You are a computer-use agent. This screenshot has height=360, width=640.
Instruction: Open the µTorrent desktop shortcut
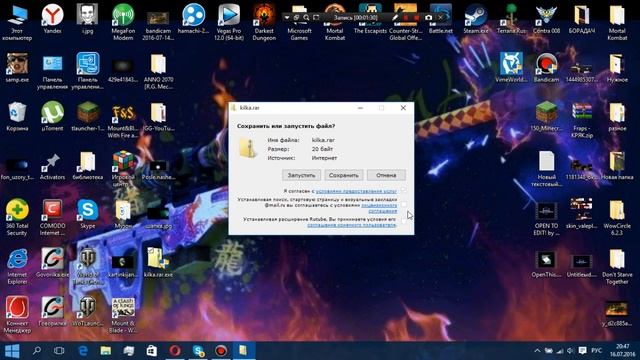pos(52,117)
